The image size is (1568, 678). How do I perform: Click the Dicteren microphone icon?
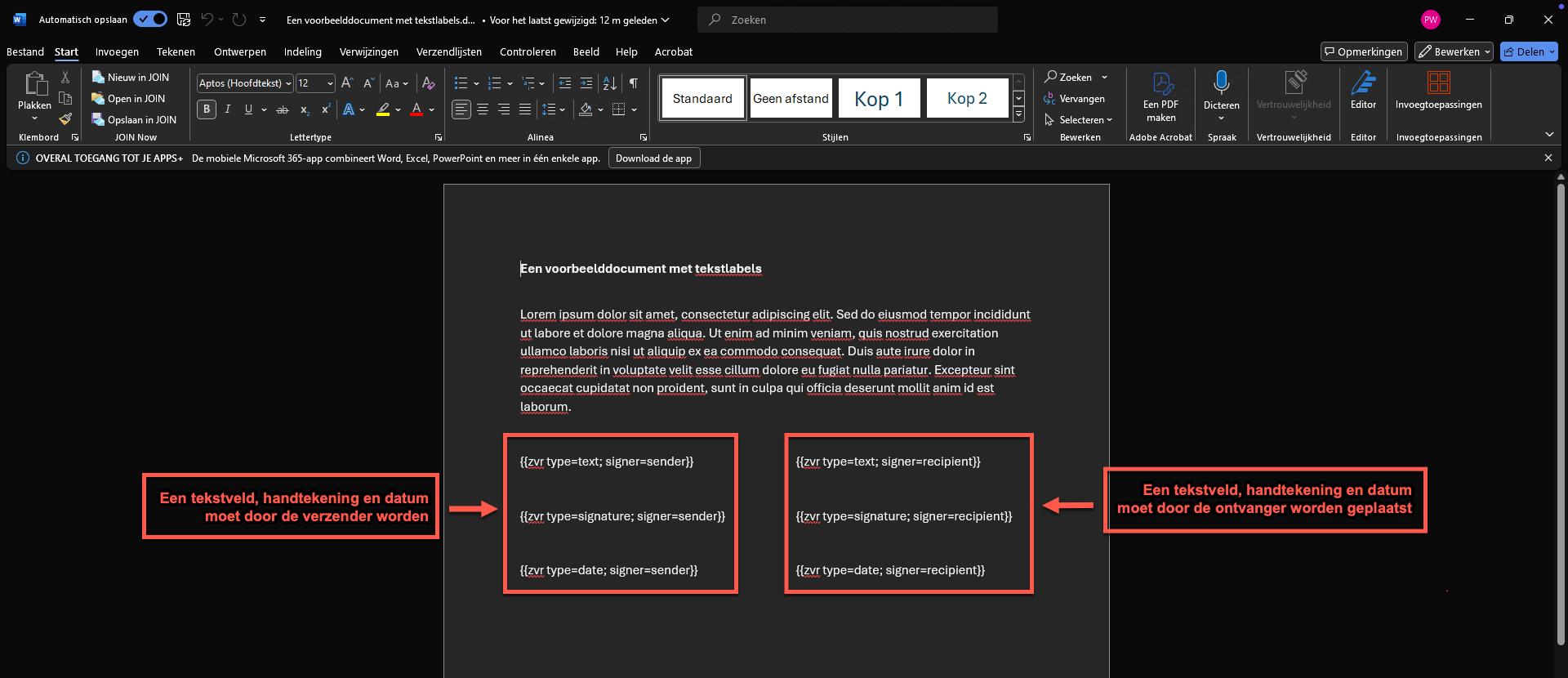[x=1221, y=83]
